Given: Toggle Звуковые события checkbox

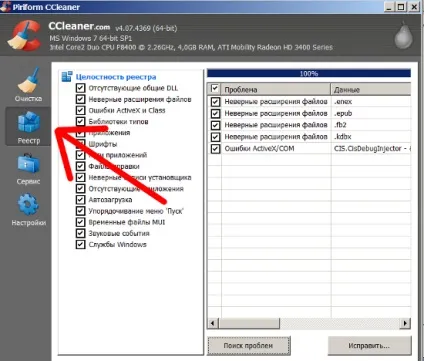Looking at the screenshot, I should 80,233.
